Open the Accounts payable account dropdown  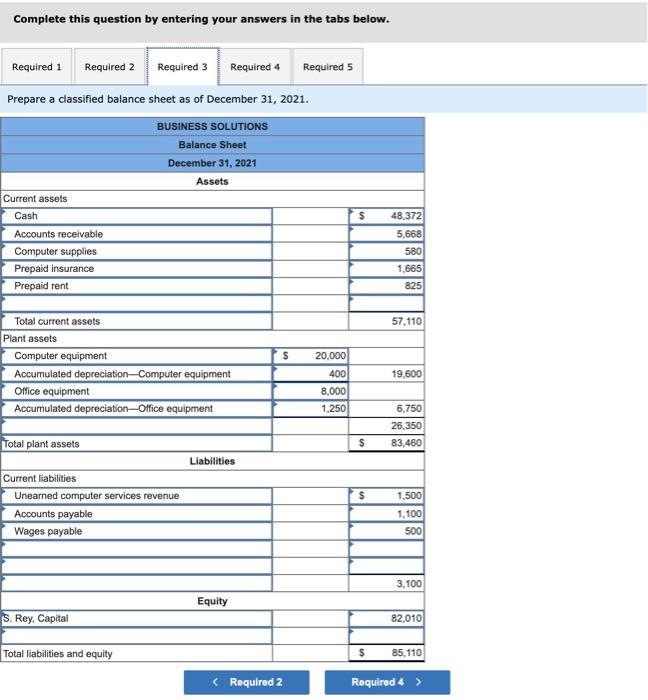point(137,514)
